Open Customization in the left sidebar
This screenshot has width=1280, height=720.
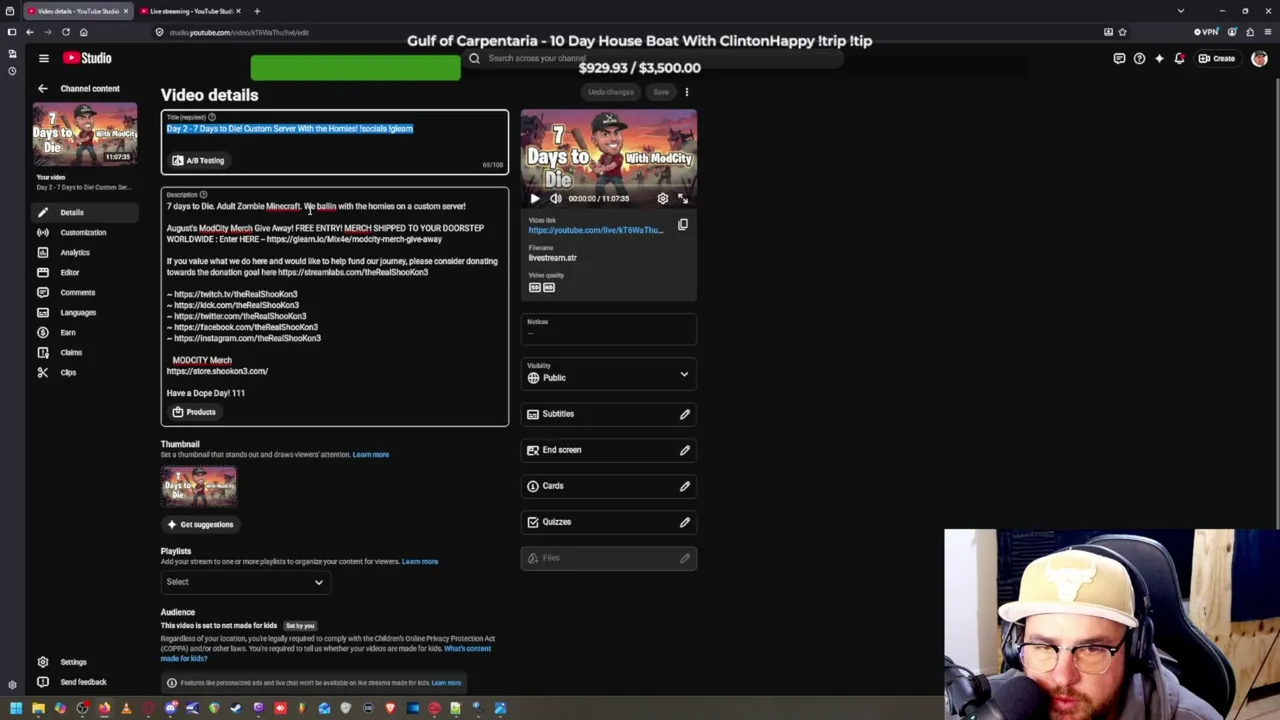(x=82, y=232)
